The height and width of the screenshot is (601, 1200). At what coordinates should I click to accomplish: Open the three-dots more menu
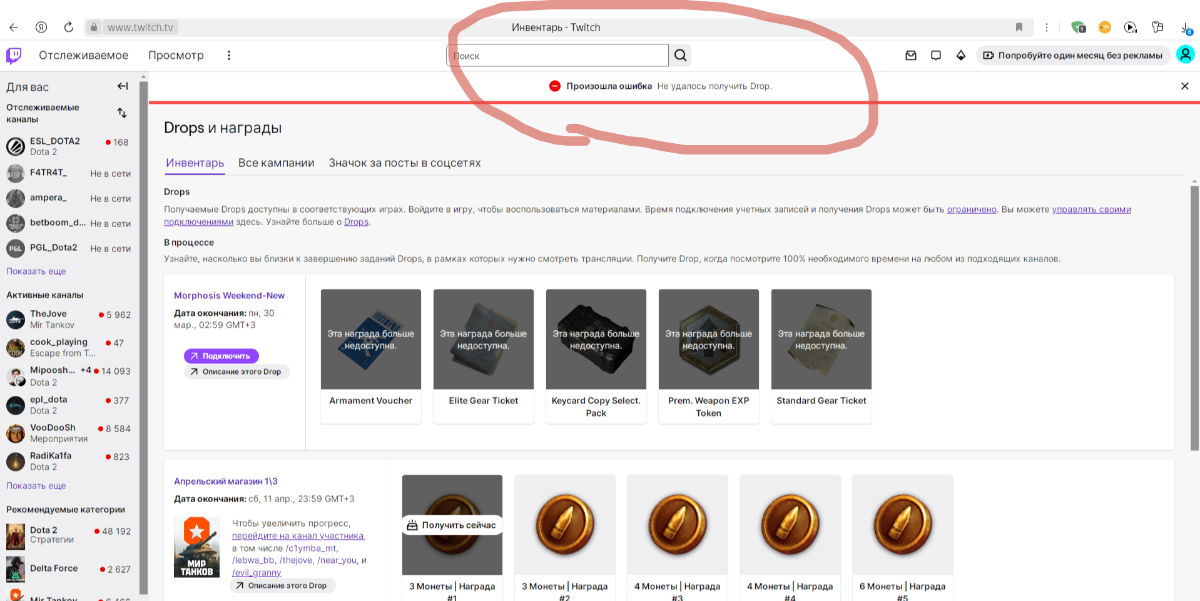pos(229,56)
